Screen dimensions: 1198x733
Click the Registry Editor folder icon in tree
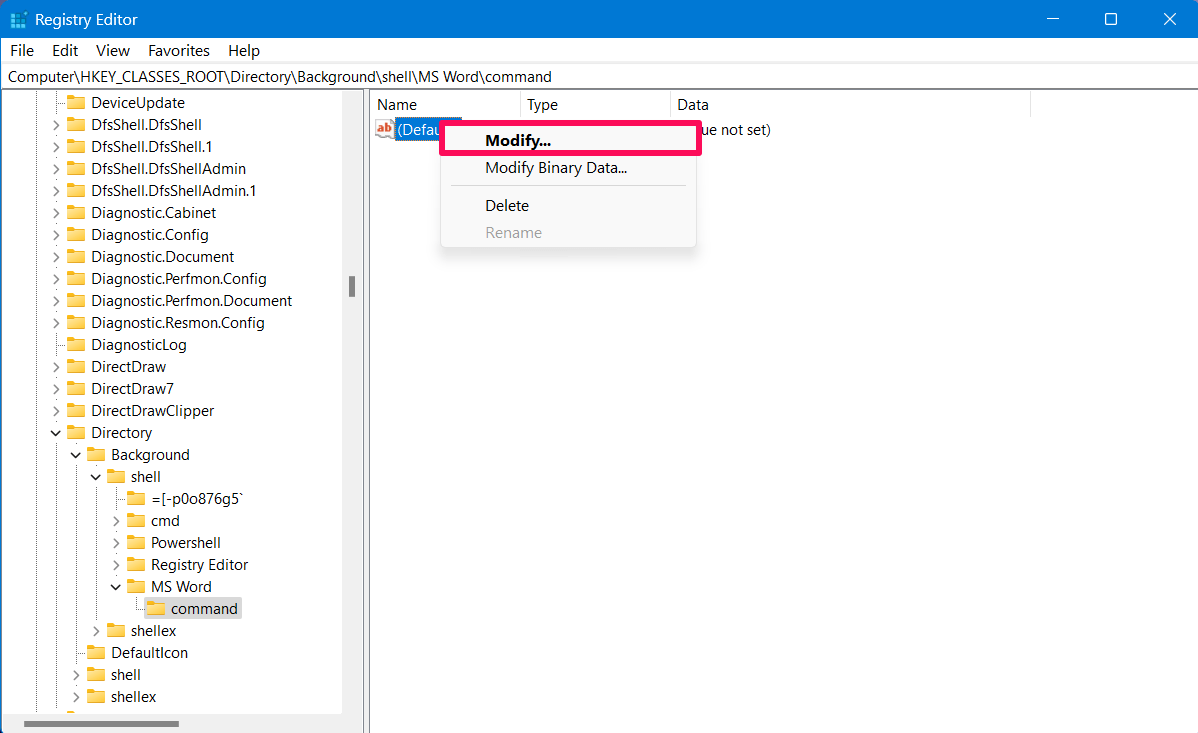click(135, 565)
